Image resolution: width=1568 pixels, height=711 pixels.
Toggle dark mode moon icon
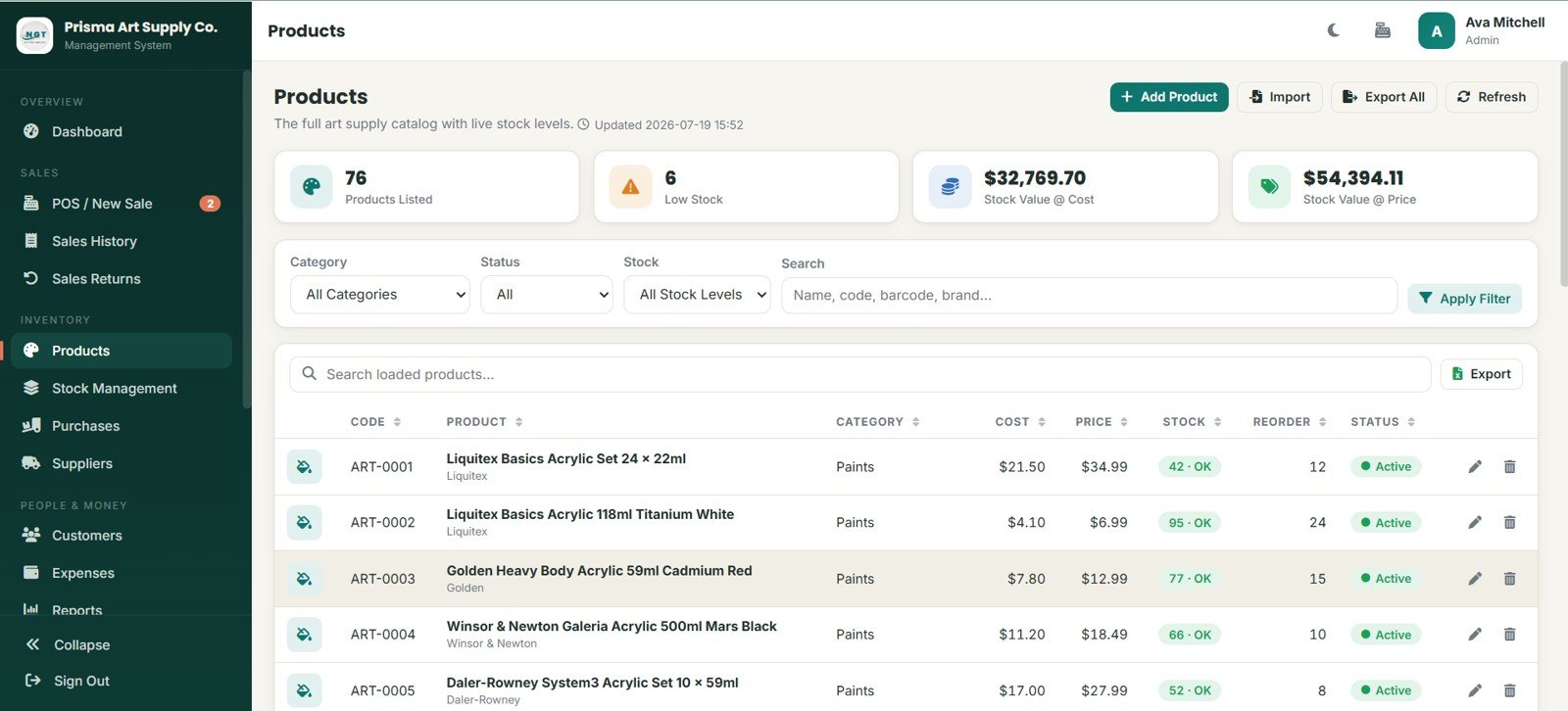(1334, 30)
